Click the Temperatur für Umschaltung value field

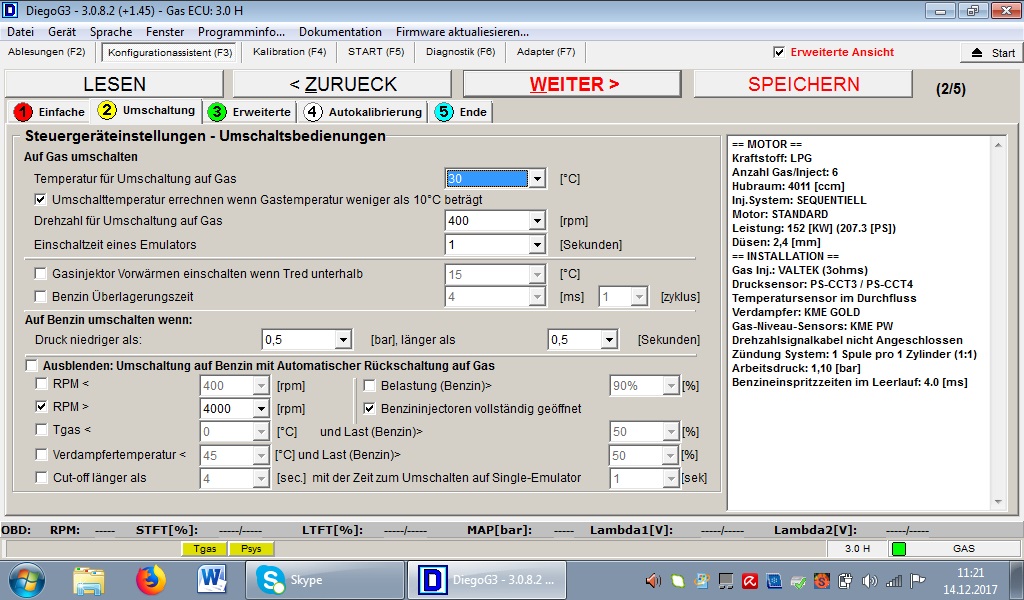tap(486, 179)
